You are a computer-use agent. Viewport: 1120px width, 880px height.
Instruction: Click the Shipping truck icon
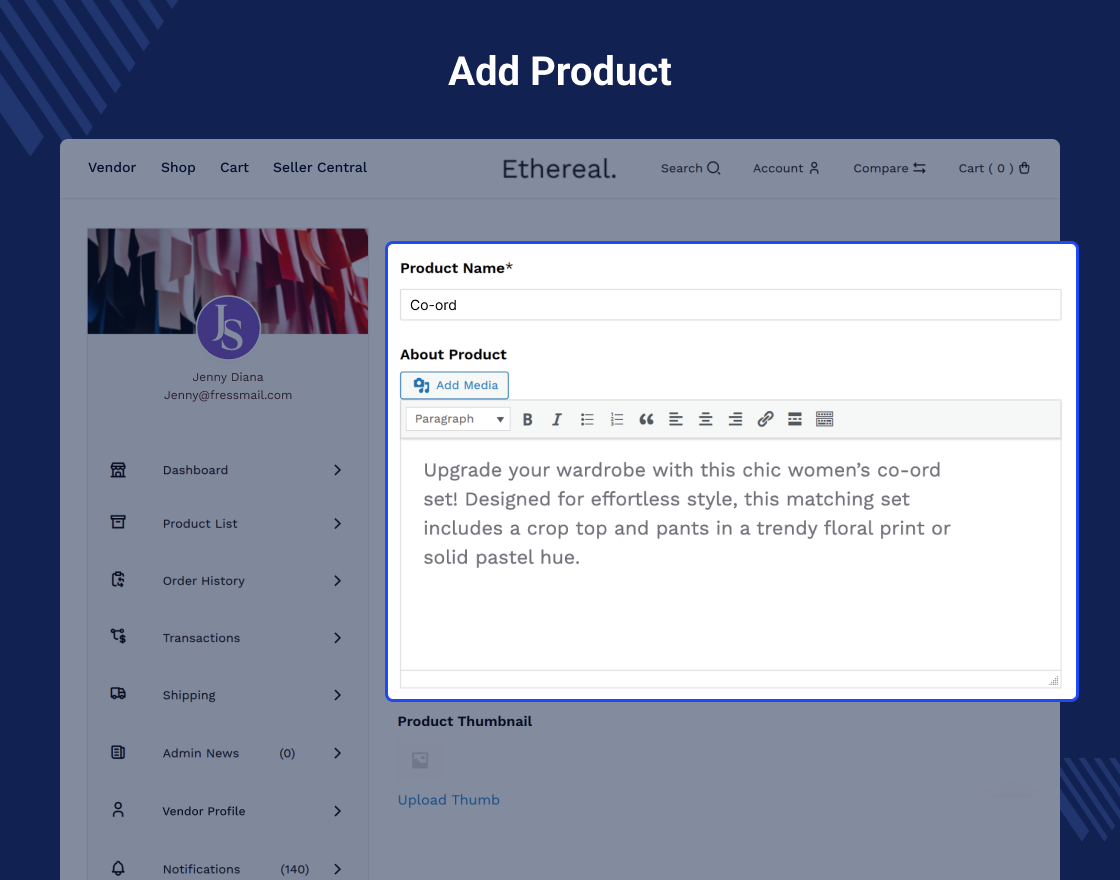tap(119, 694)
